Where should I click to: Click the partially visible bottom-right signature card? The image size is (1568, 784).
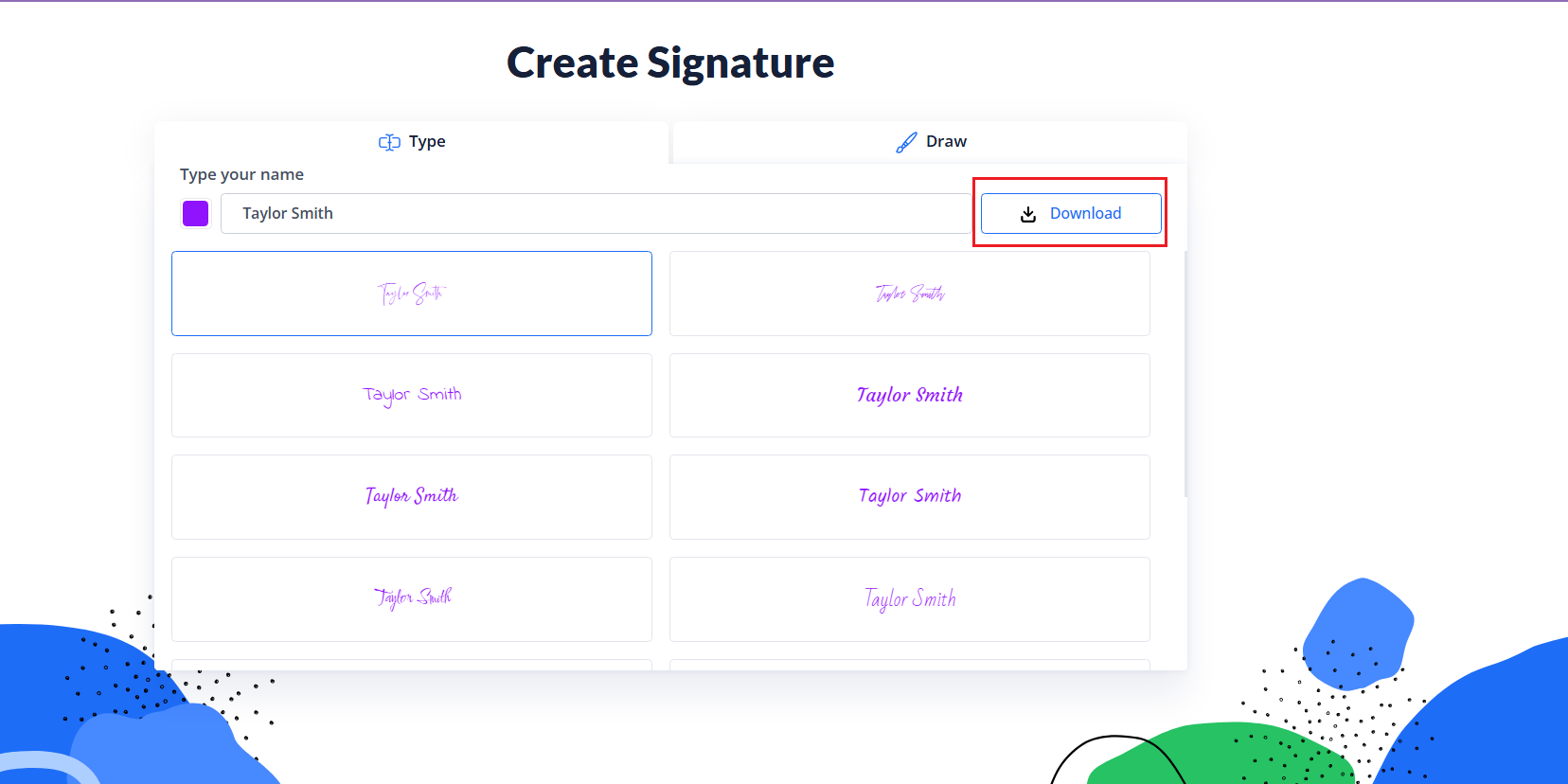(909, 665)
